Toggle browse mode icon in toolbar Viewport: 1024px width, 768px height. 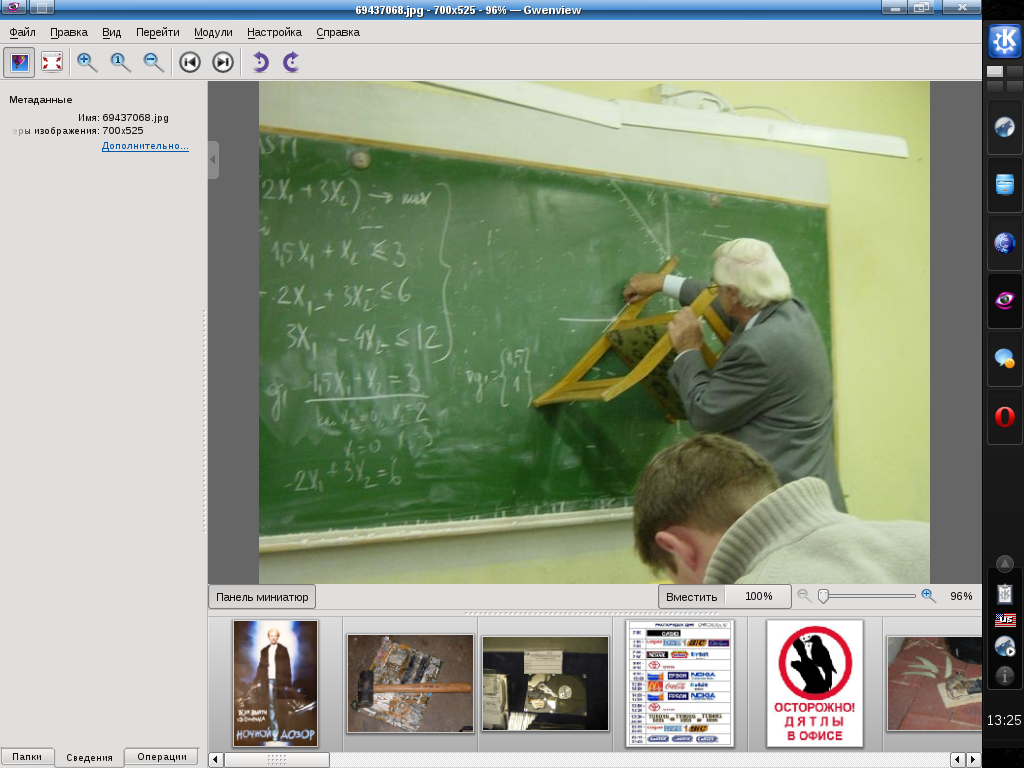tap(19, 62)
